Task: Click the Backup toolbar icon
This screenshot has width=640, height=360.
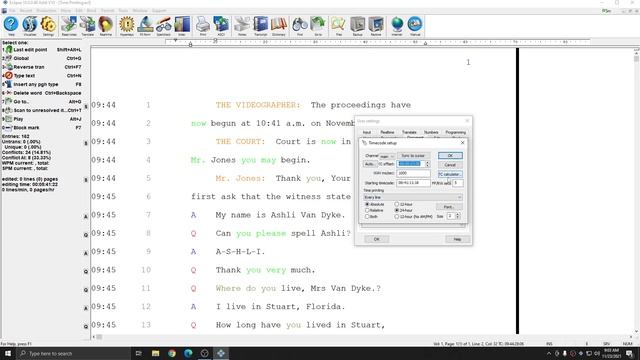Action: coord(358,25)
